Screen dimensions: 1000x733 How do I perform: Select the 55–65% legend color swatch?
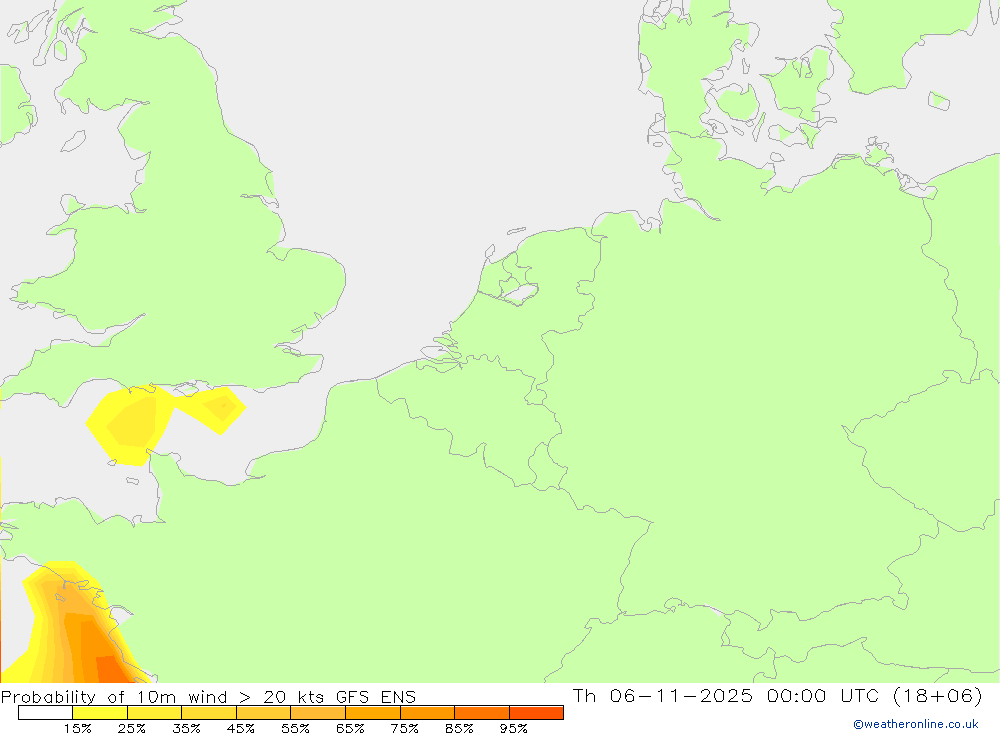(318, 713)
